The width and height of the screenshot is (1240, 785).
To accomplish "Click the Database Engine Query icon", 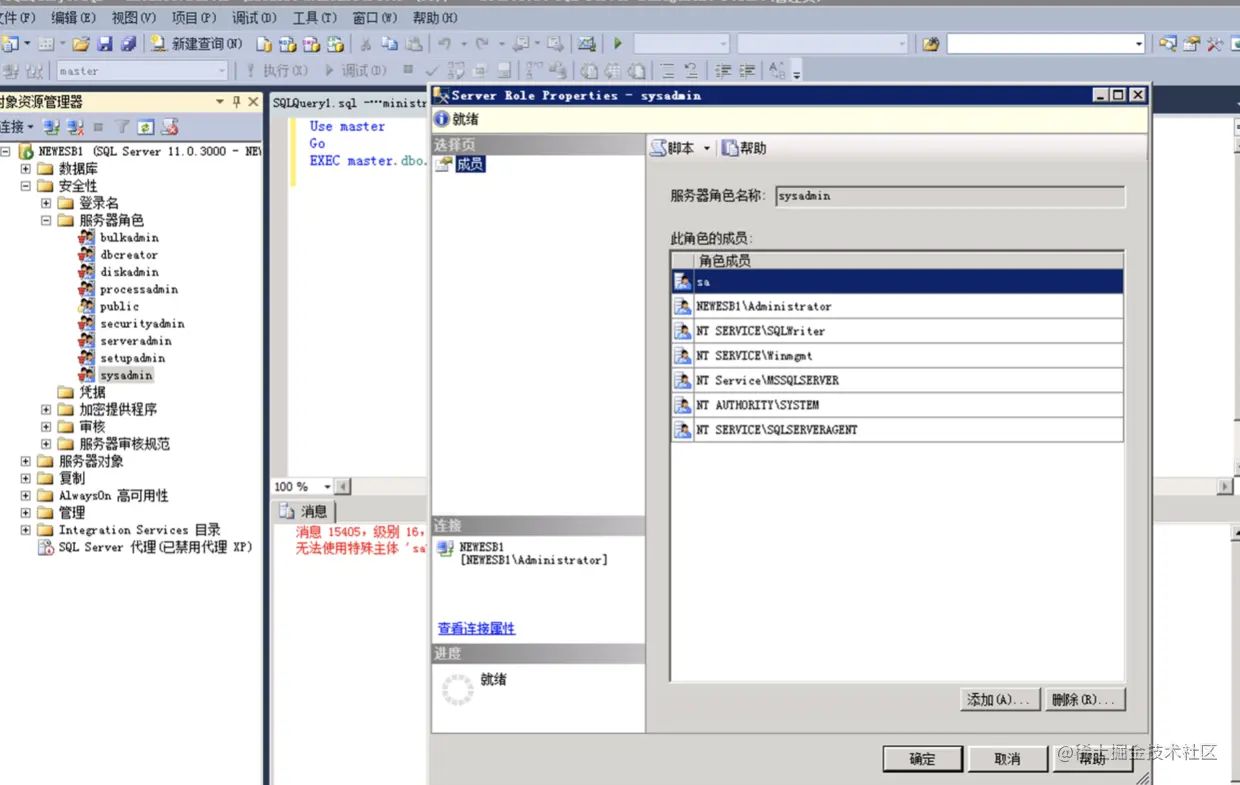I will coord(264,44).
